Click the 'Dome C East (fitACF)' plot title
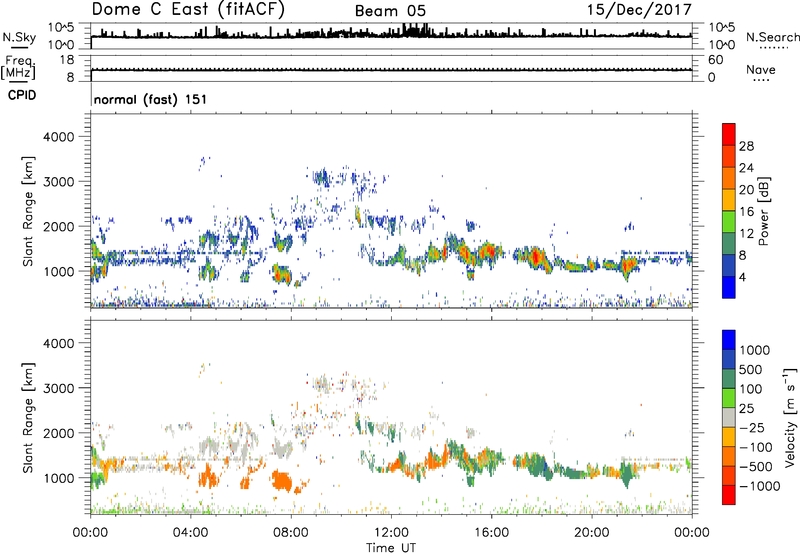Screen dimensions: 800x554 [x=188, y=9]
